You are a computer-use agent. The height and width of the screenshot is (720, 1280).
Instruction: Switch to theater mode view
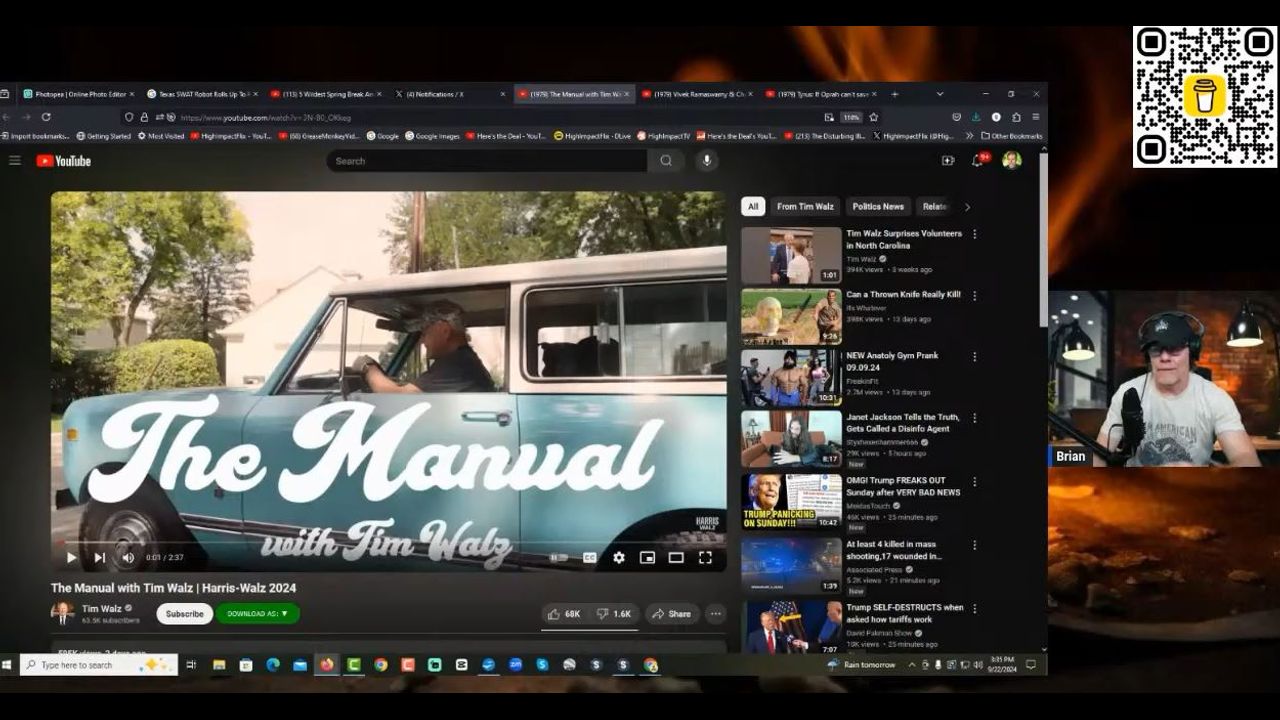coord(676,558)
